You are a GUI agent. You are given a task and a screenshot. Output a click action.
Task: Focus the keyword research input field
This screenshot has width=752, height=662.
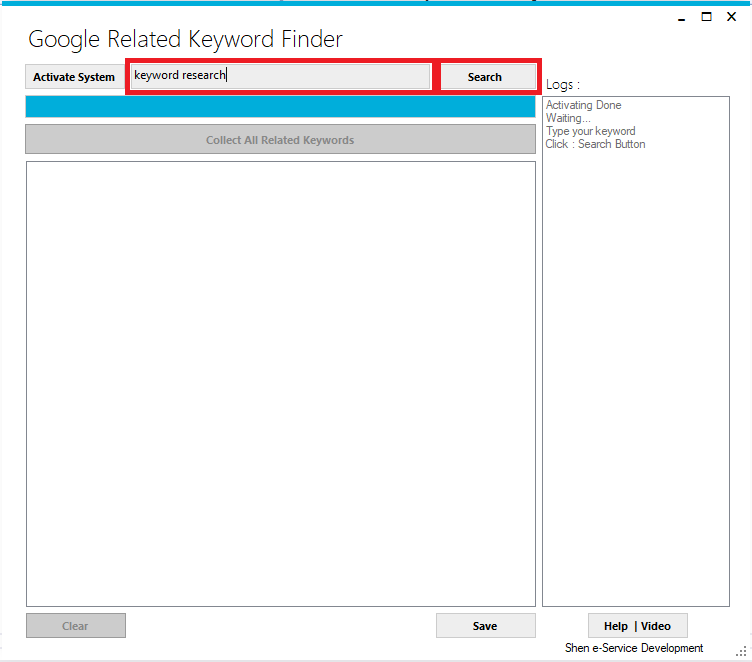coord(281,76)
